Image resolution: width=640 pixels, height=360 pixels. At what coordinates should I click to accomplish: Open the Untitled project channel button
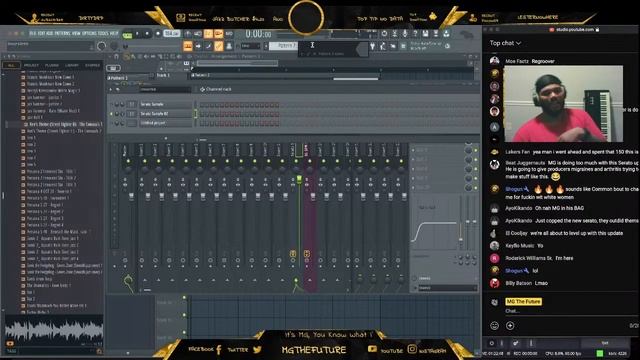(165, 123)
